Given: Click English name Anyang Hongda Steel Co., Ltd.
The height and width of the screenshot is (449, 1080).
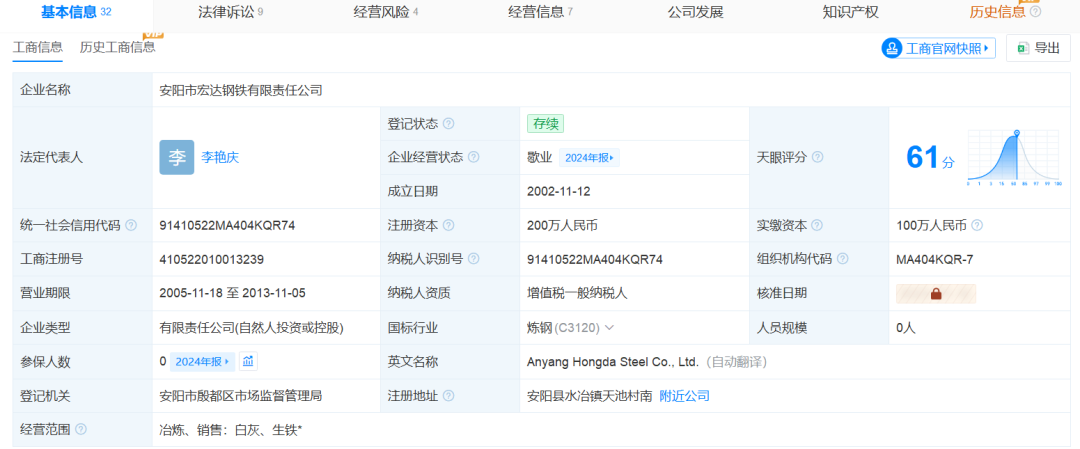Looking at the screenshot, I should click(613, 362).
